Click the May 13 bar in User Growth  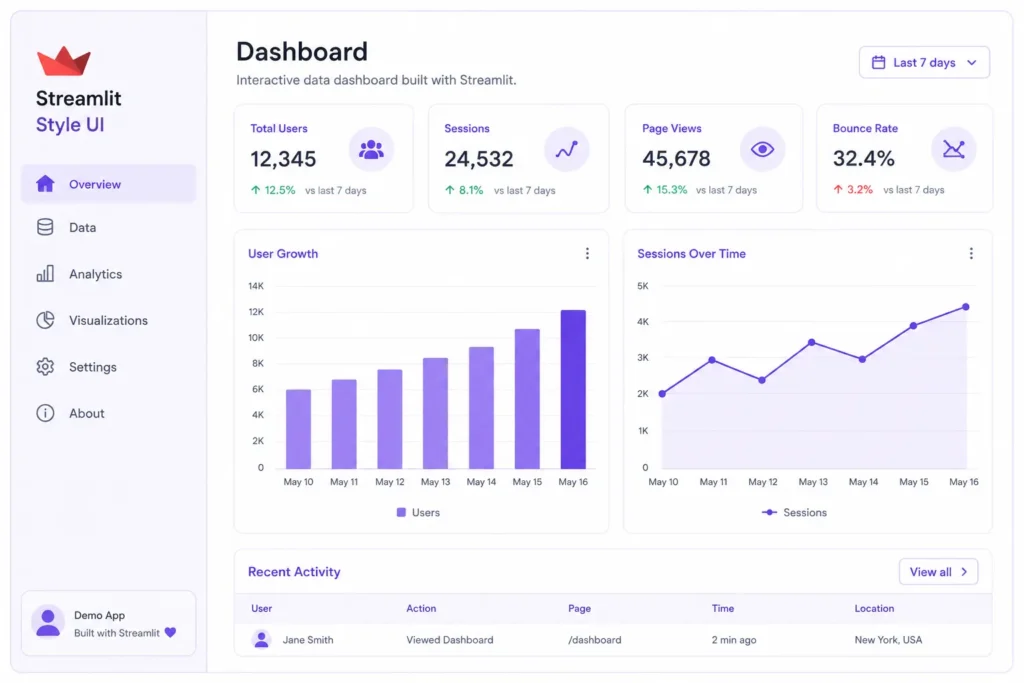(x=435, y=413)
